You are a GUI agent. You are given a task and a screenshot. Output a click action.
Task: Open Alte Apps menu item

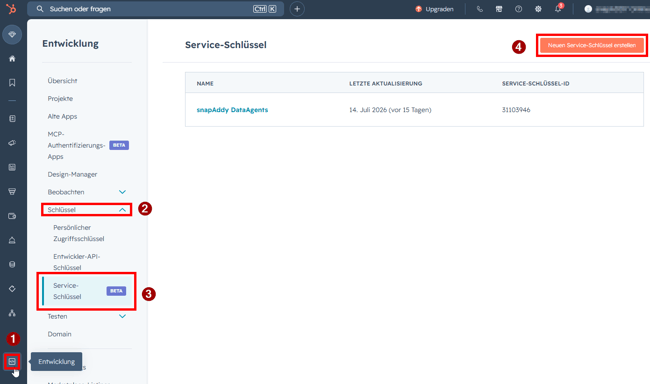[x=62, y=117]
